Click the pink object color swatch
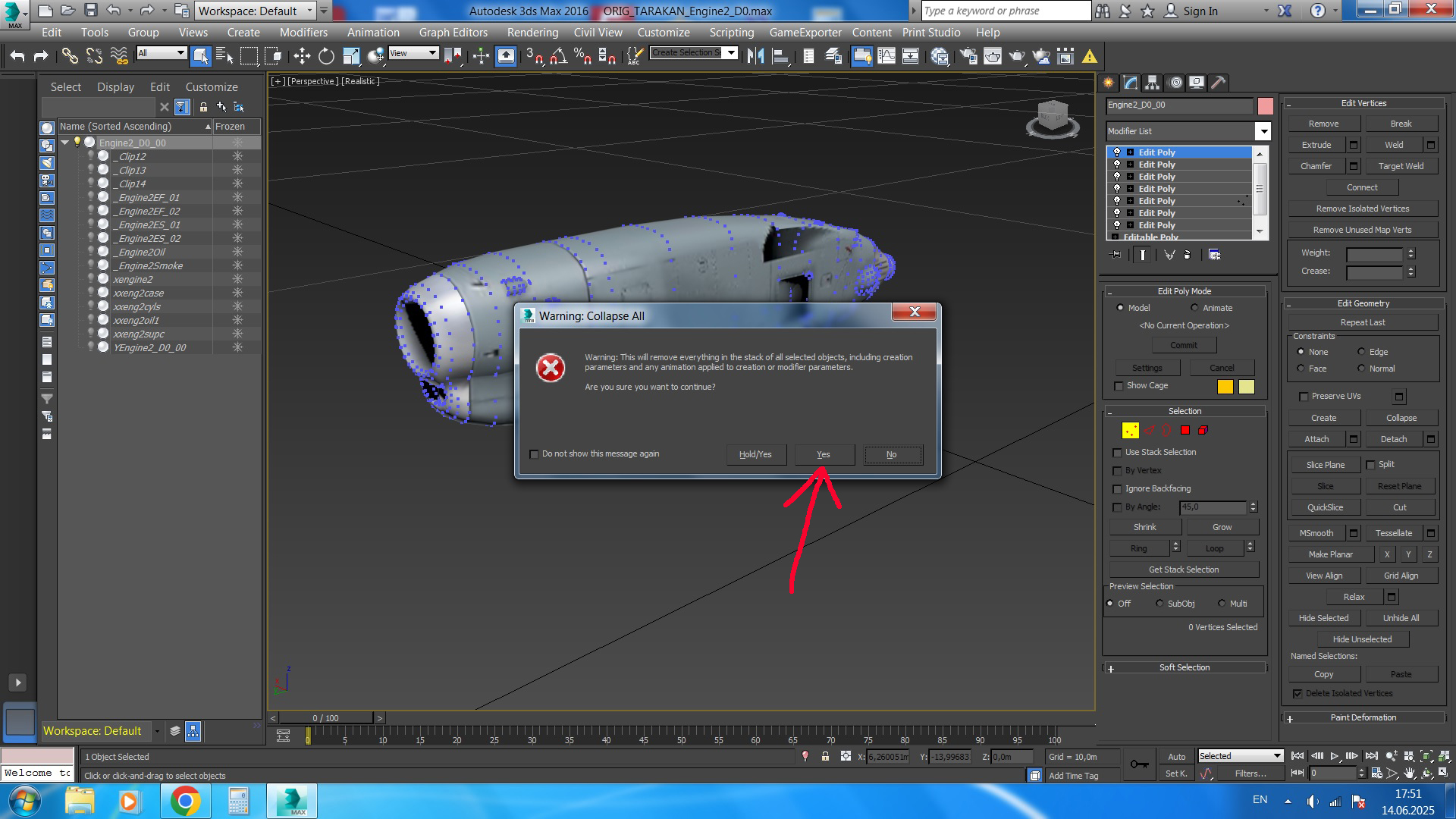The height and width of the screenshot is (819, 1456). [1265, 105]
